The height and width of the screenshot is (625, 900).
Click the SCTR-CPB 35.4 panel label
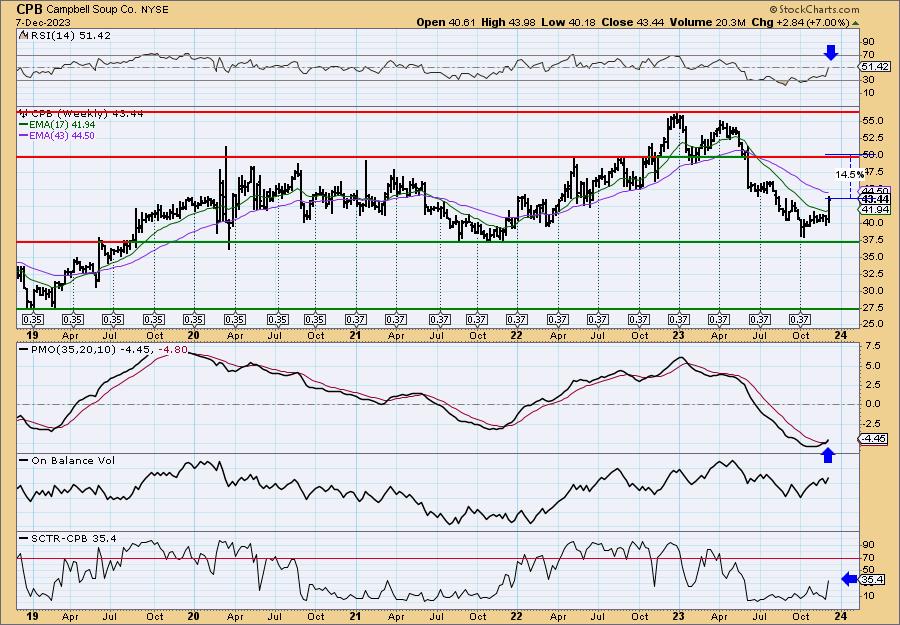coord(73,538)
